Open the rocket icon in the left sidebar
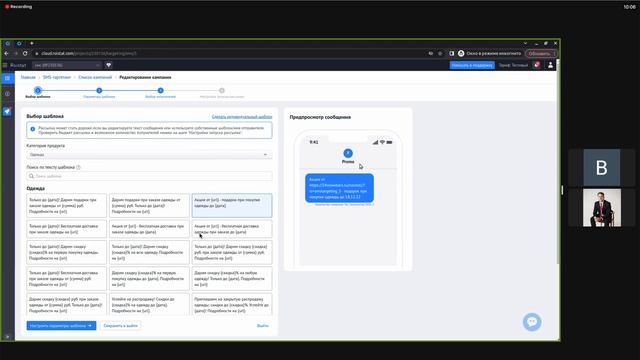Image resolution: width=640 pixels, height=360 pixels. tap(7, 111)
